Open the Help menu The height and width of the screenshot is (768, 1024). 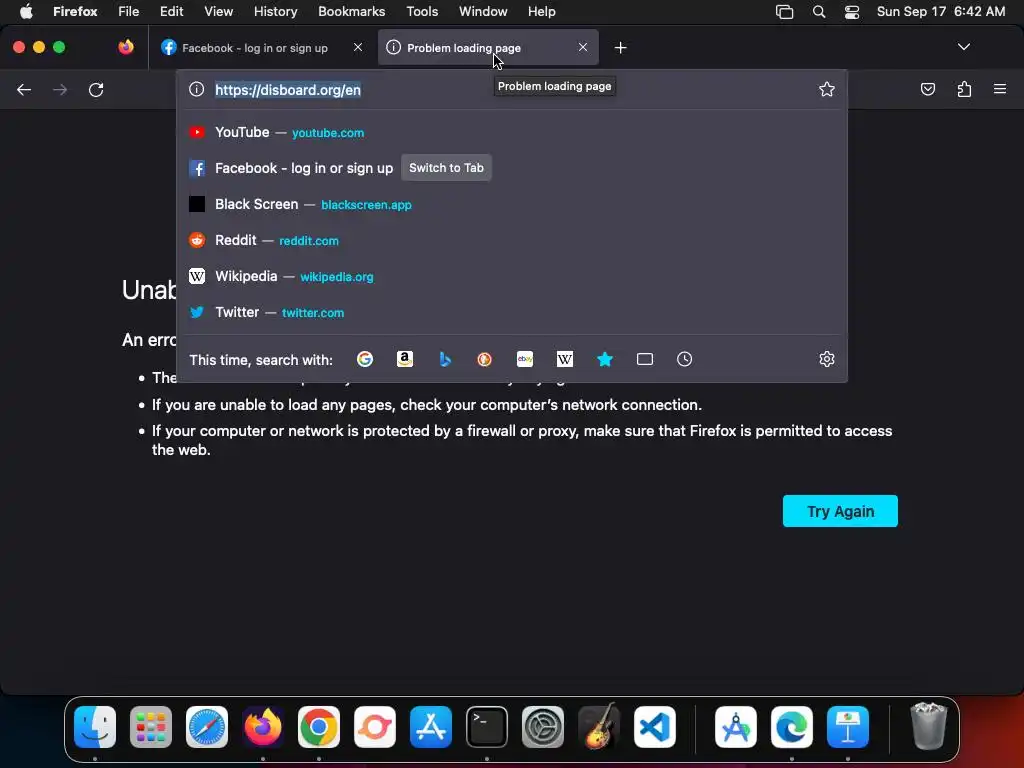(541, 12)
